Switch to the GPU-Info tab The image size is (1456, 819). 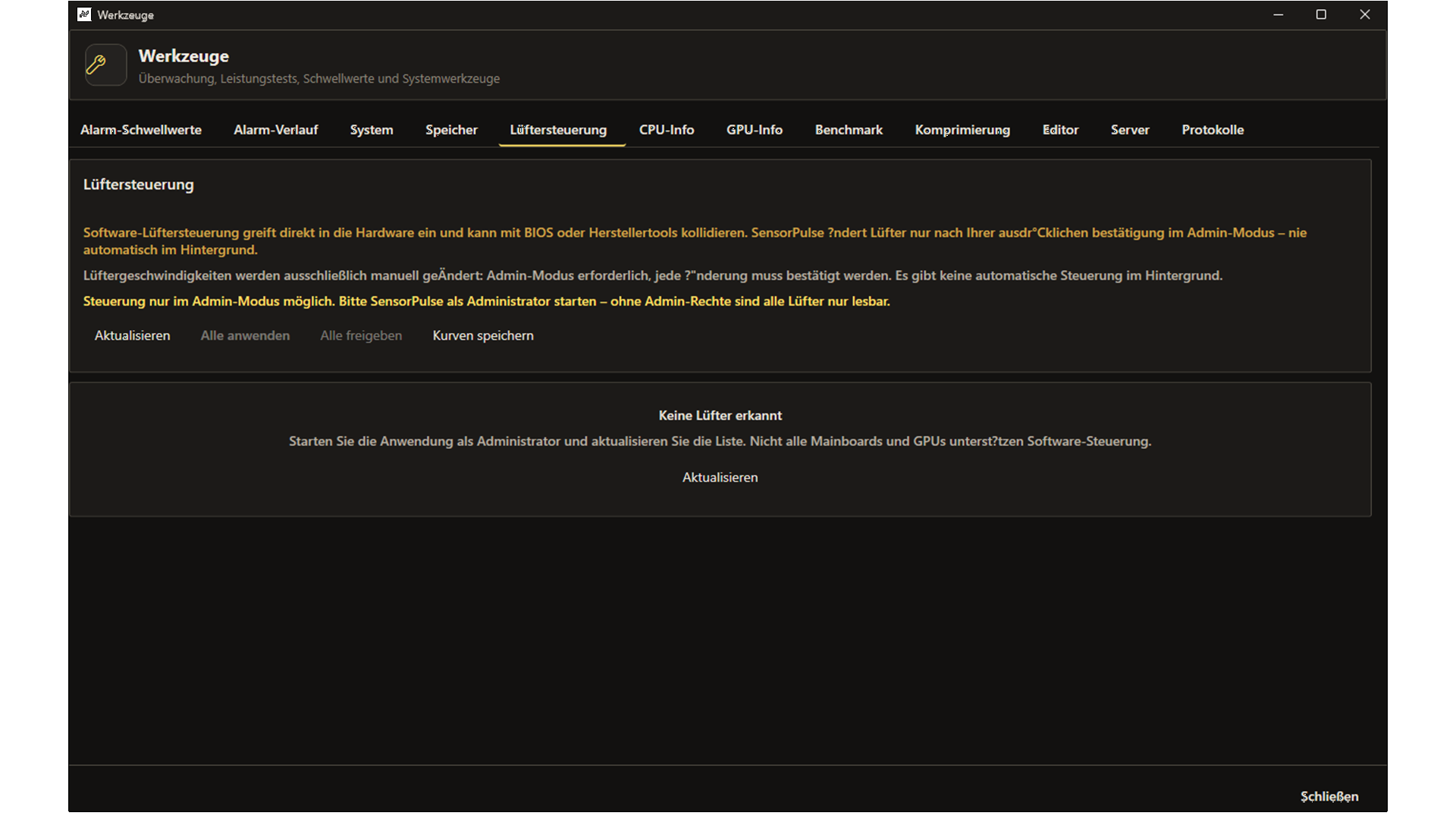pos(755,130)
